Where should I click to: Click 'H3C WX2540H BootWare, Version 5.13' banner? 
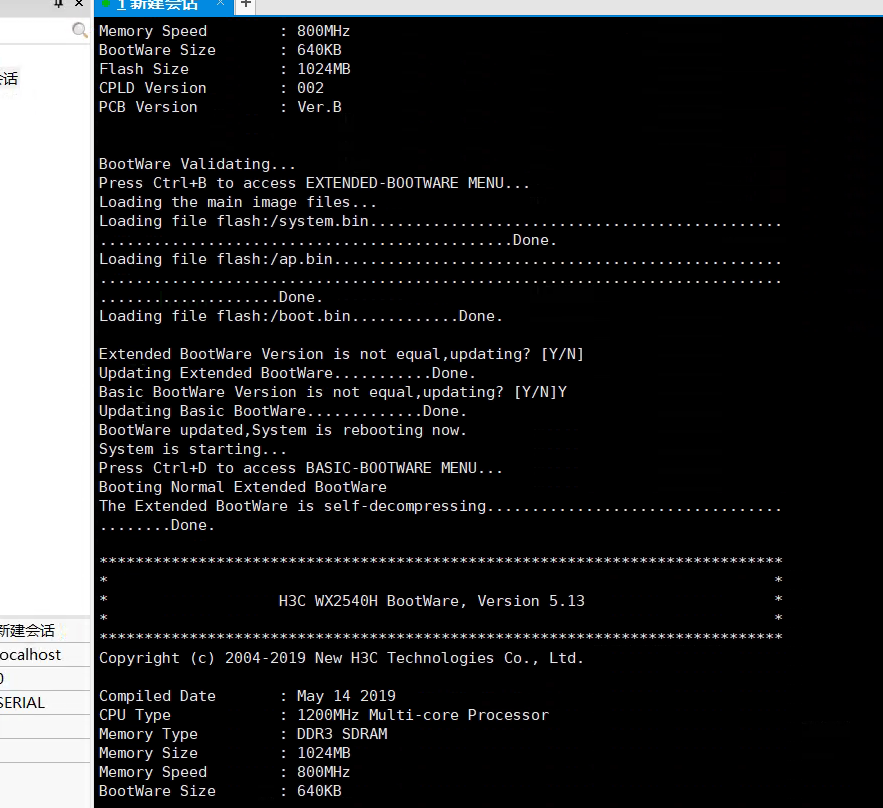(x=431, y=601)
